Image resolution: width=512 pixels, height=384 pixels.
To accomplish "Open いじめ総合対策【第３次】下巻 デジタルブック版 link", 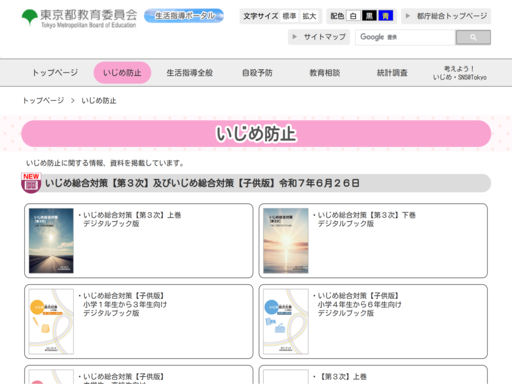I will [366, 219].
